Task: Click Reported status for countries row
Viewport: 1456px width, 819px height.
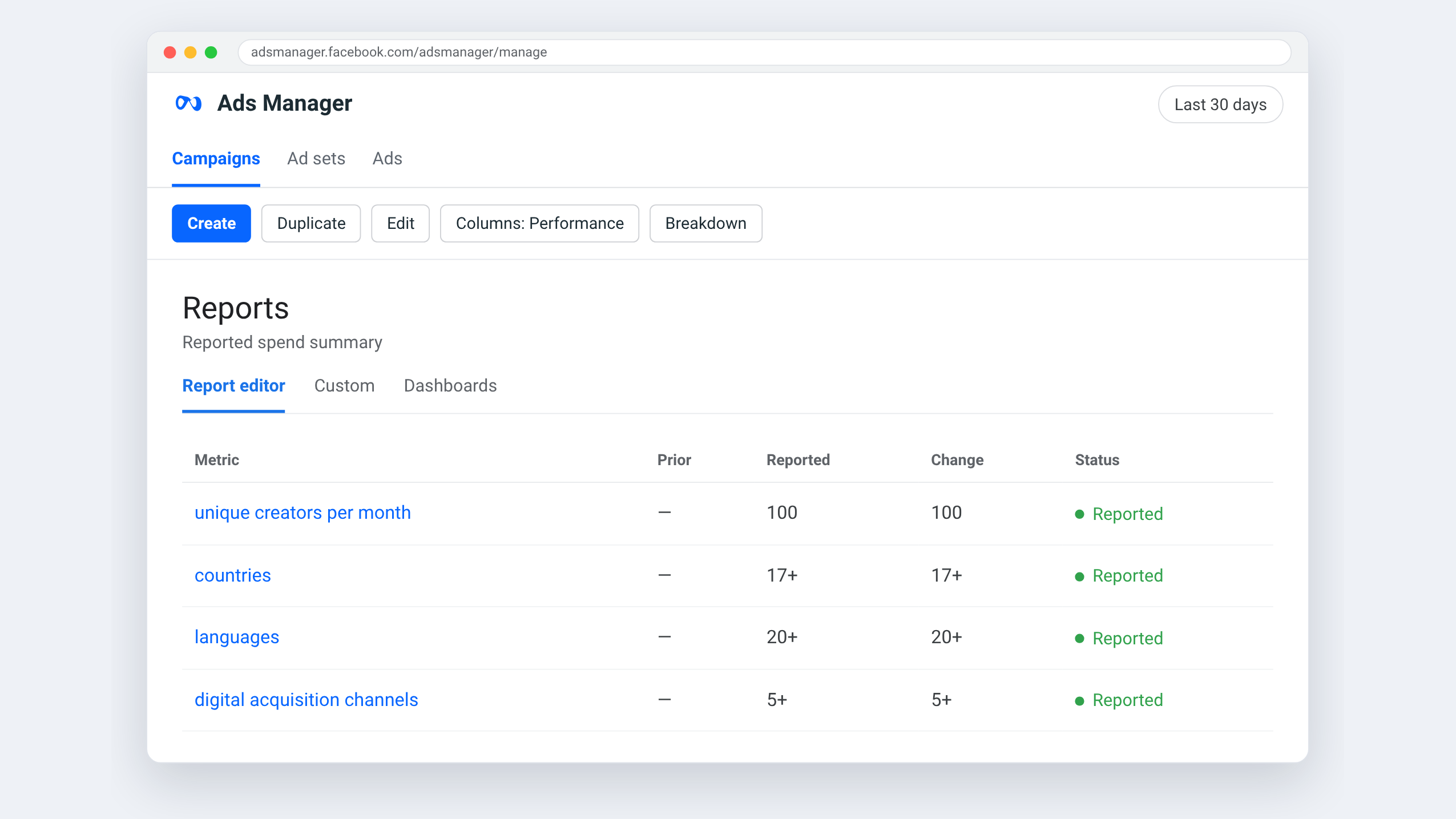Action: [1119, 576]
